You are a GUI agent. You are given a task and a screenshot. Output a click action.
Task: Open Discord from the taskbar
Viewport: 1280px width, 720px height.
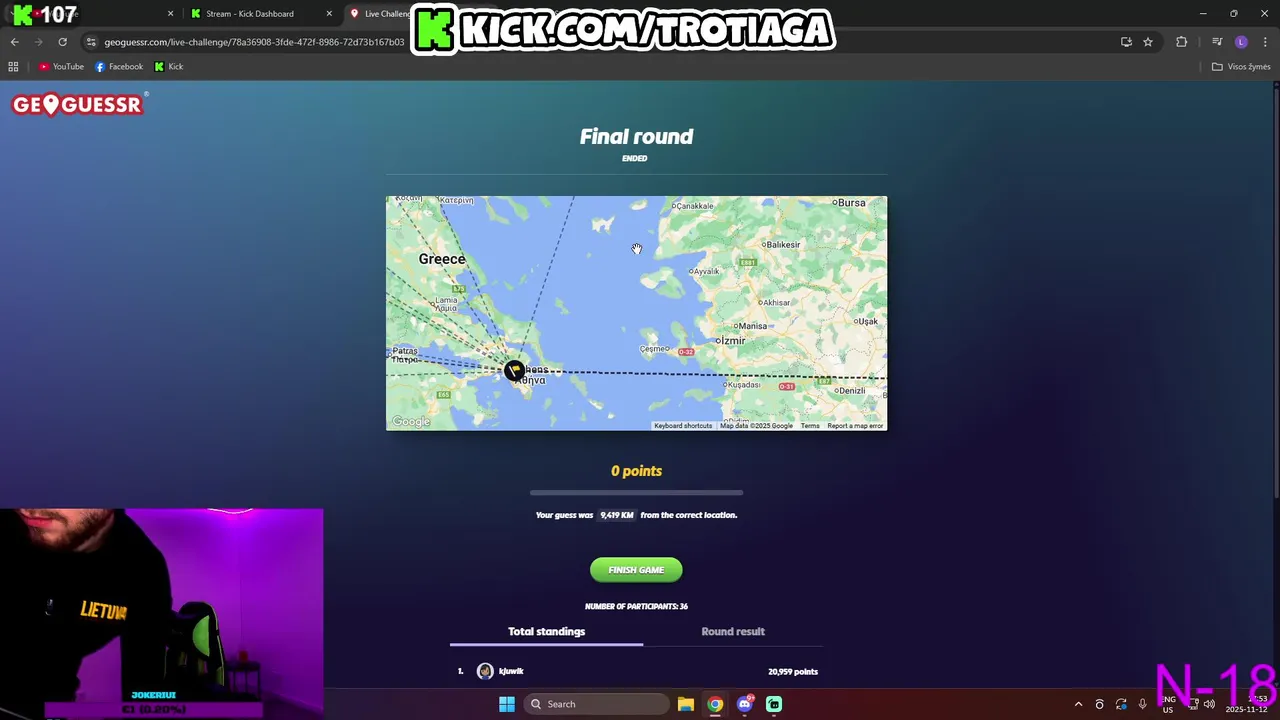744,704
